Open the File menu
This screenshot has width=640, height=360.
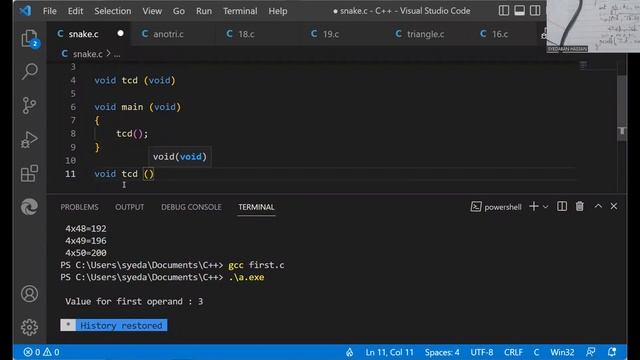tap(50, 11)
